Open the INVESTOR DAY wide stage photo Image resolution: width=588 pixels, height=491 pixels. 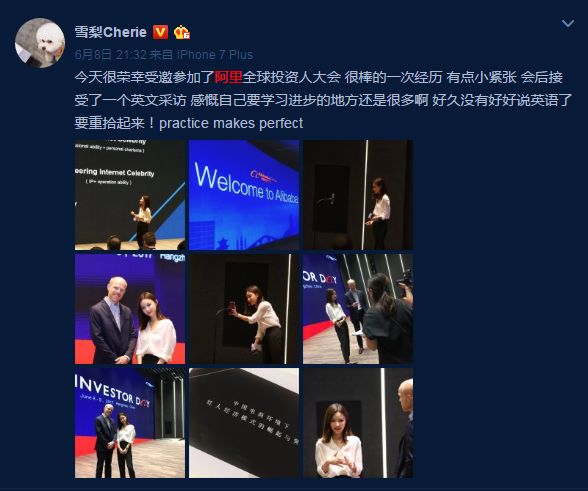[130, 423]
